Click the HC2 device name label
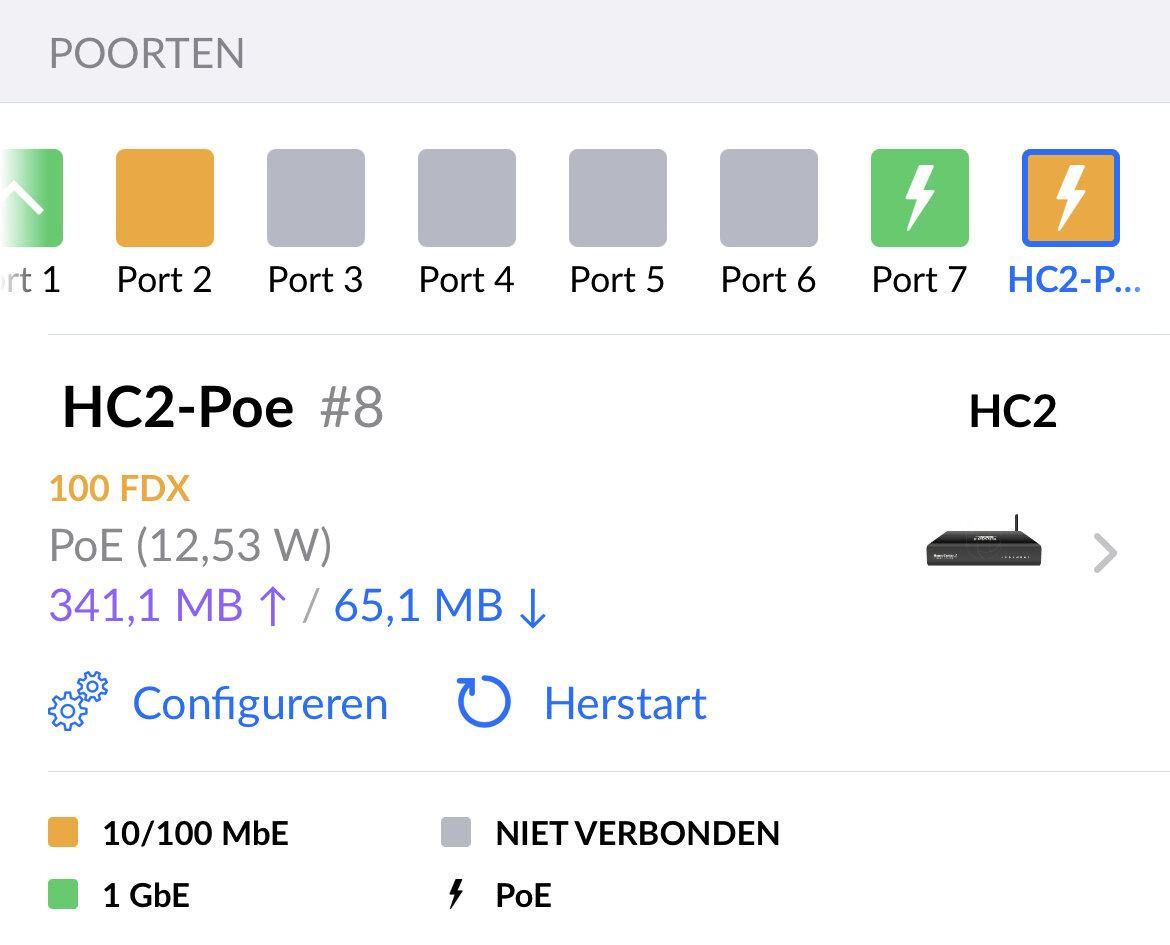The image size is (1170, 945). [1012, 412]
